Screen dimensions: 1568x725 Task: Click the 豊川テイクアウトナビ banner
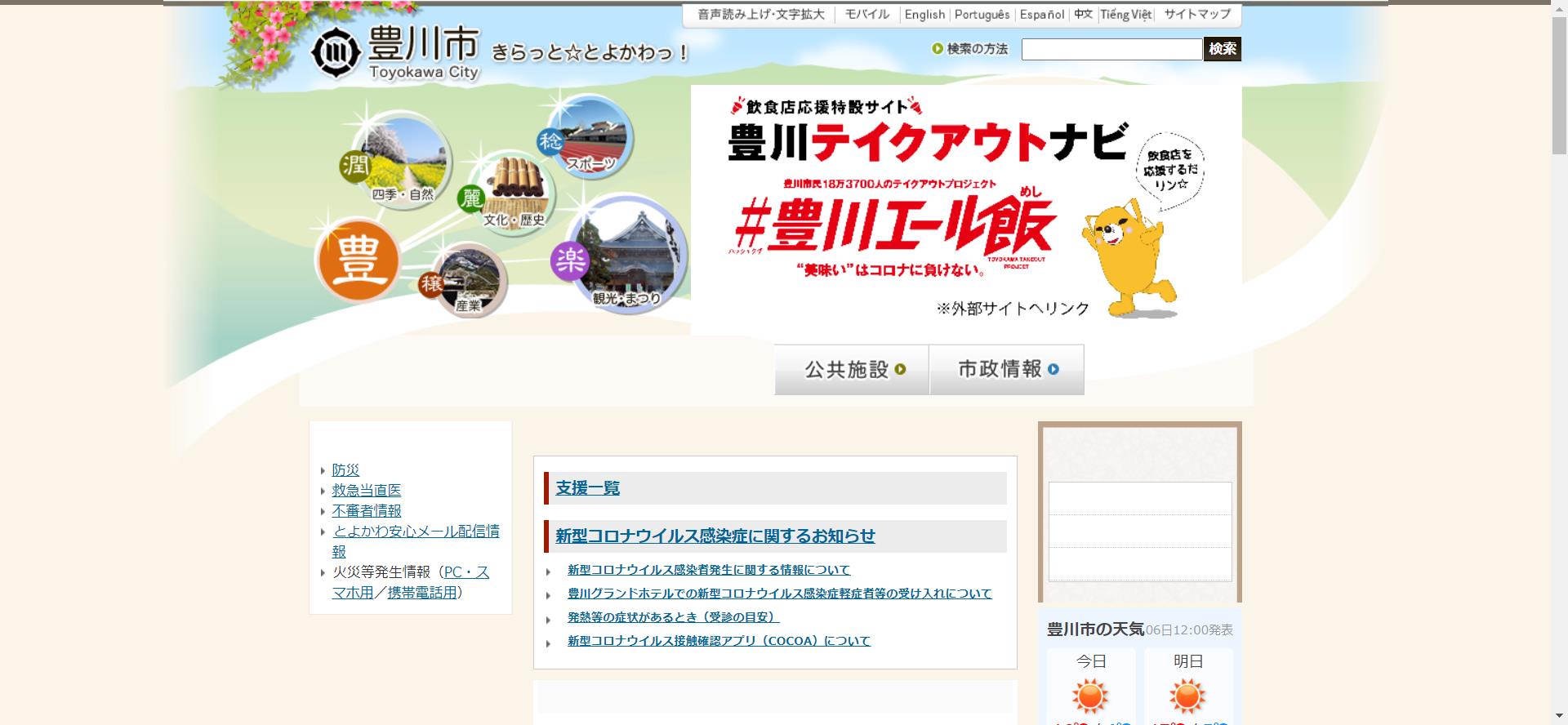[x=965, y=210]
